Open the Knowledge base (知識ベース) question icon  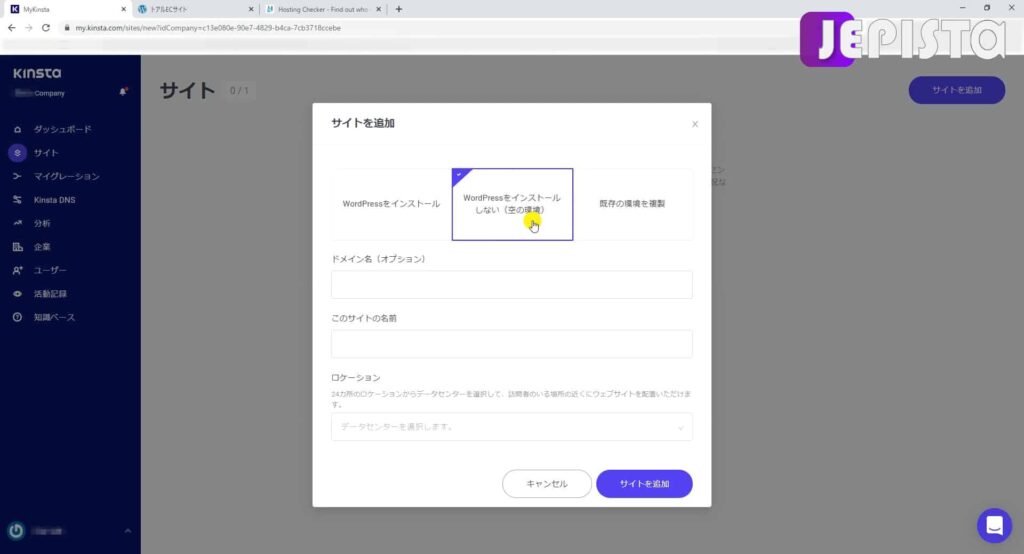click(18, 318)
